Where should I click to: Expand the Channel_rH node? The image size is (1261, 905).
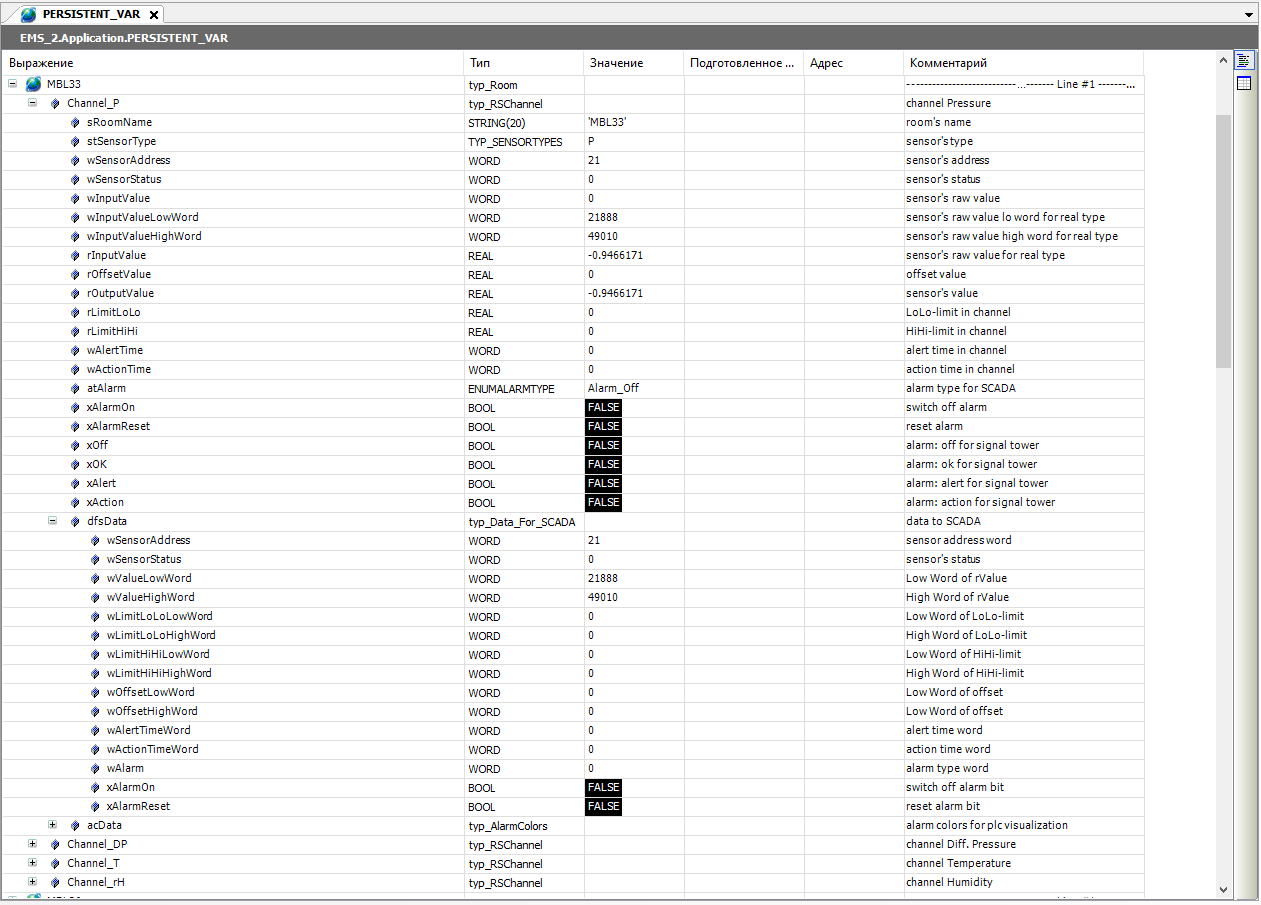pyautogui.click(x=32, y=882)
